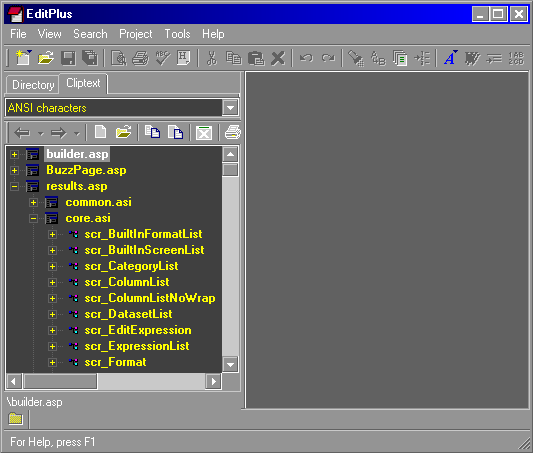The height and width of the screenshot is (454, 534).
Task: Expand the builder.asp node
Action: click(x=14, y=155)
